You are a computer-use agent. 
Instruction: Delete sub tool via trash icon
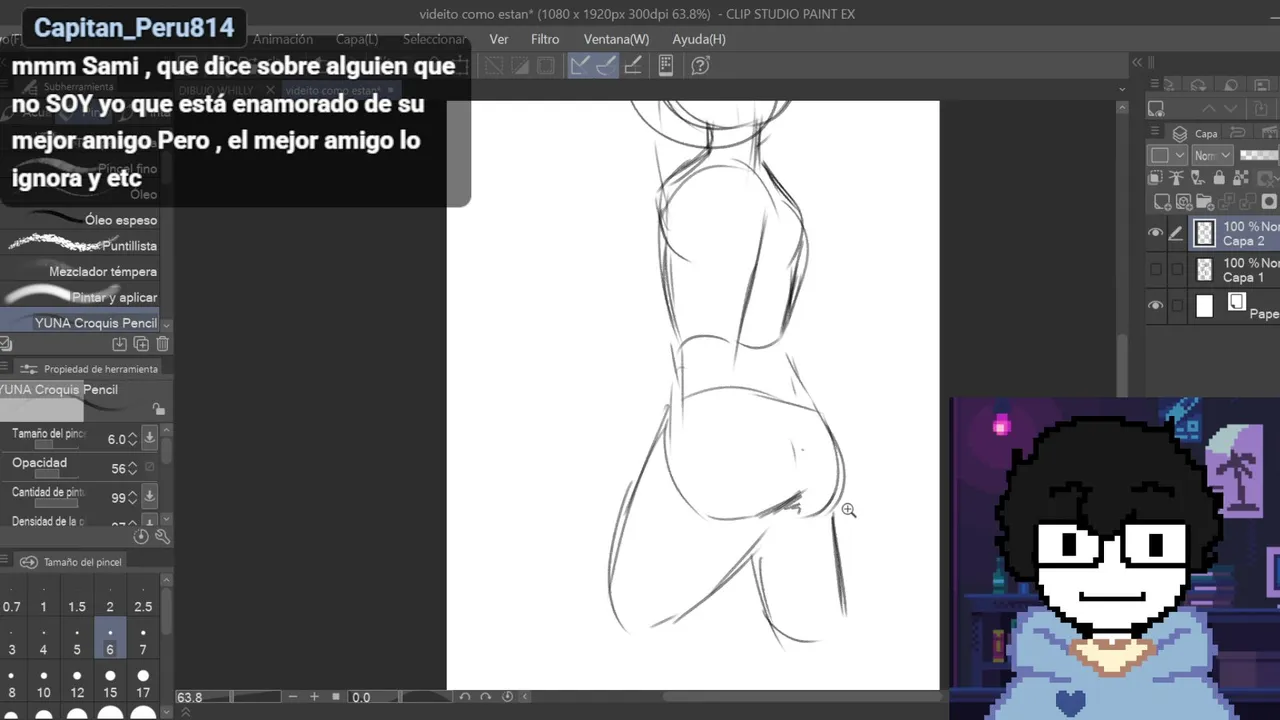pos(162,344)
